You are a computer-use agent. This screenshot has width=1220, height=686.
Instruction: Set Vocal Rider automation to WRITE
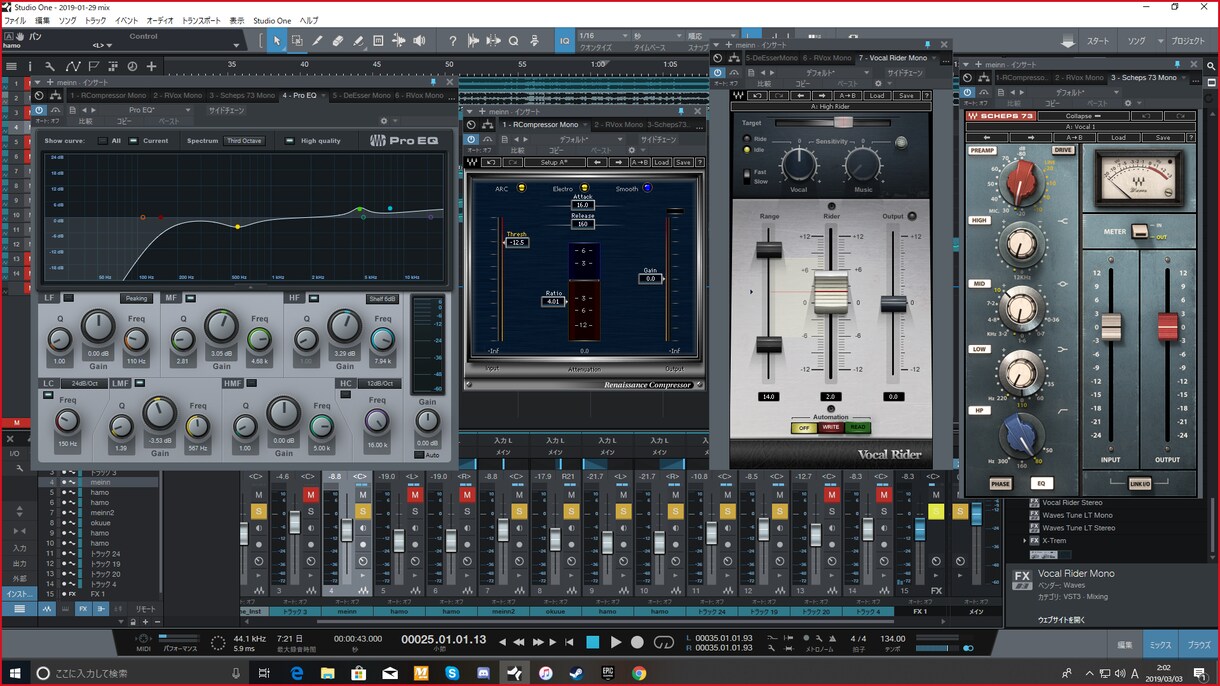pos(830,428)
